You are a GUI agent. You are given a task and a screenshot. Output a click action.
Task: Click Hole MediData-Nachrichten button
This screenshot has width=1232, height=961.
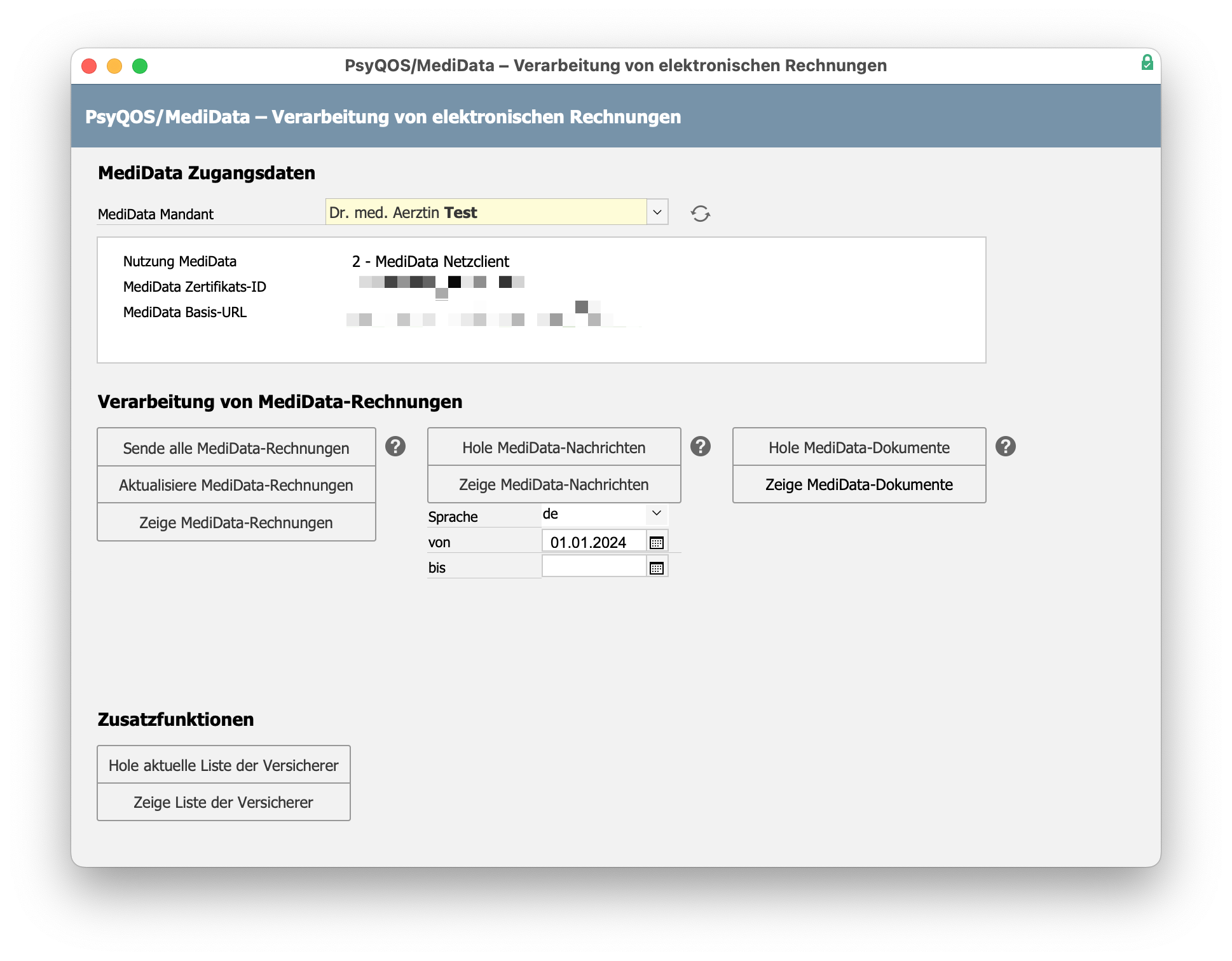point(554,447)
